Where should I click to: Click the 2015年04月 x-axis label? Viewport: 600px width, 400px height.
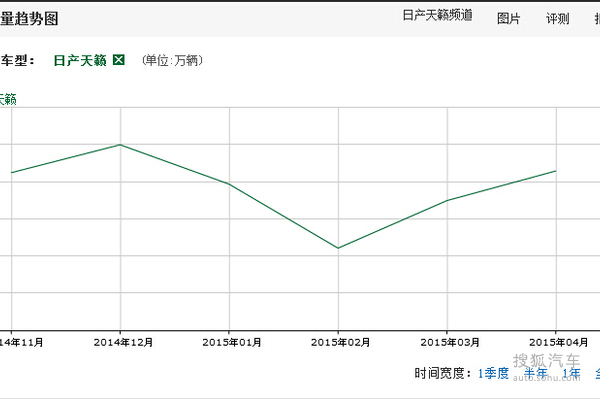pyautogui.click(x=556, y=342)
